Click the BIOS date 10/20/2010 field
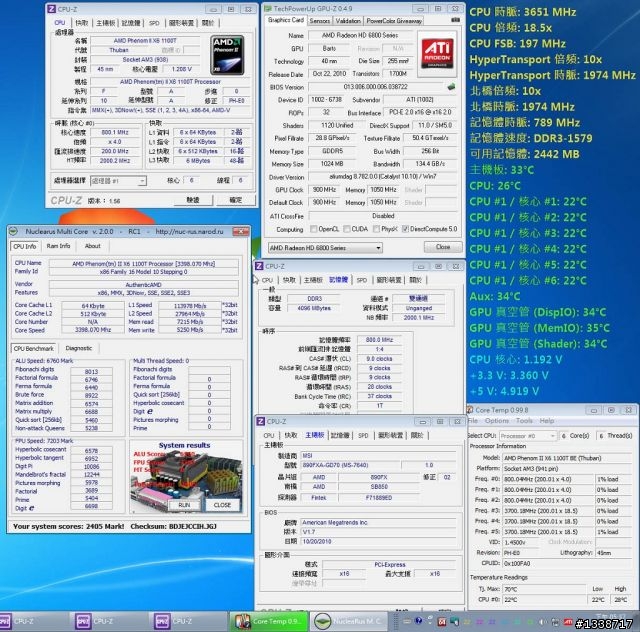640x632 pixels. coord(378,541)
